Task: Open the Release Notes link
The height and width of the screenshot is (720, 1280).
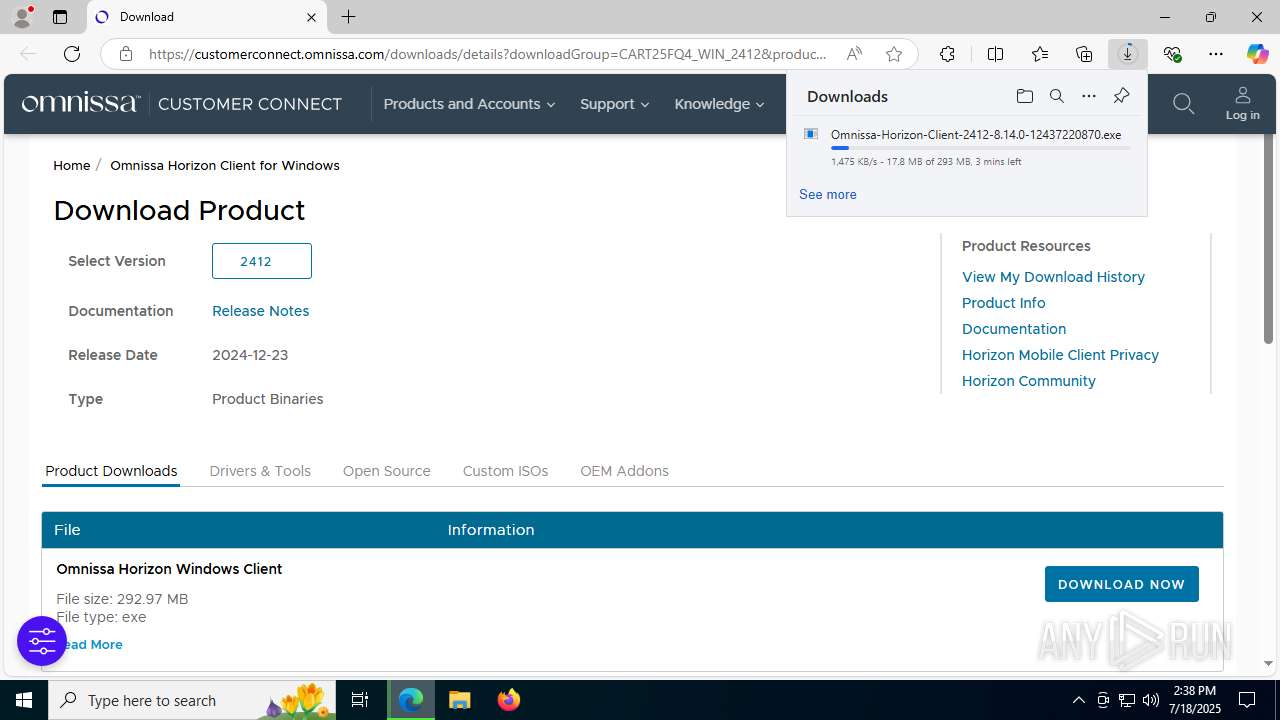Action: (260, 311)
